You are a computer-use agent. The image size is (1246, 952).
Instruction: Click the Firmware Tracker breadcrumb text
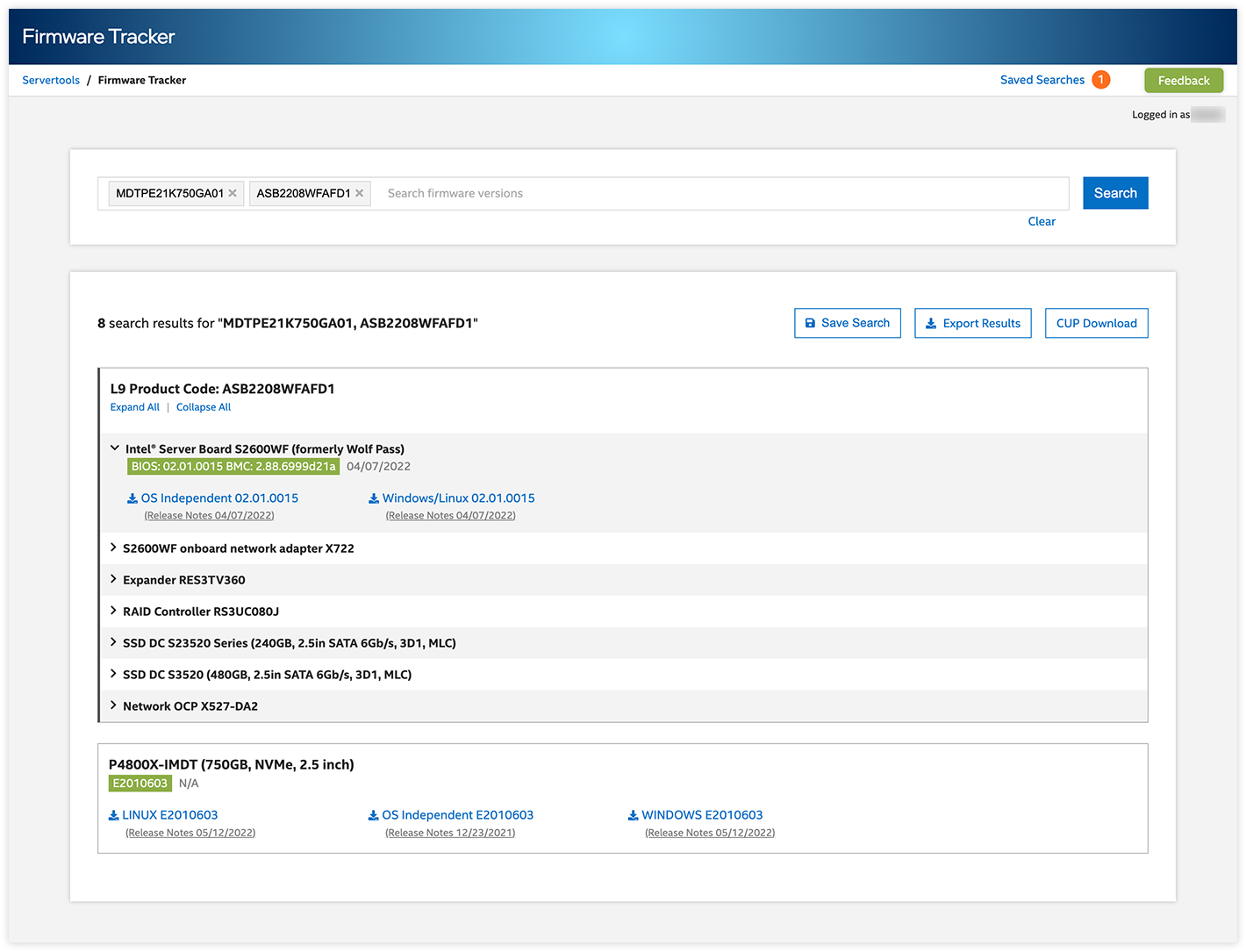(x=142, y=80)
